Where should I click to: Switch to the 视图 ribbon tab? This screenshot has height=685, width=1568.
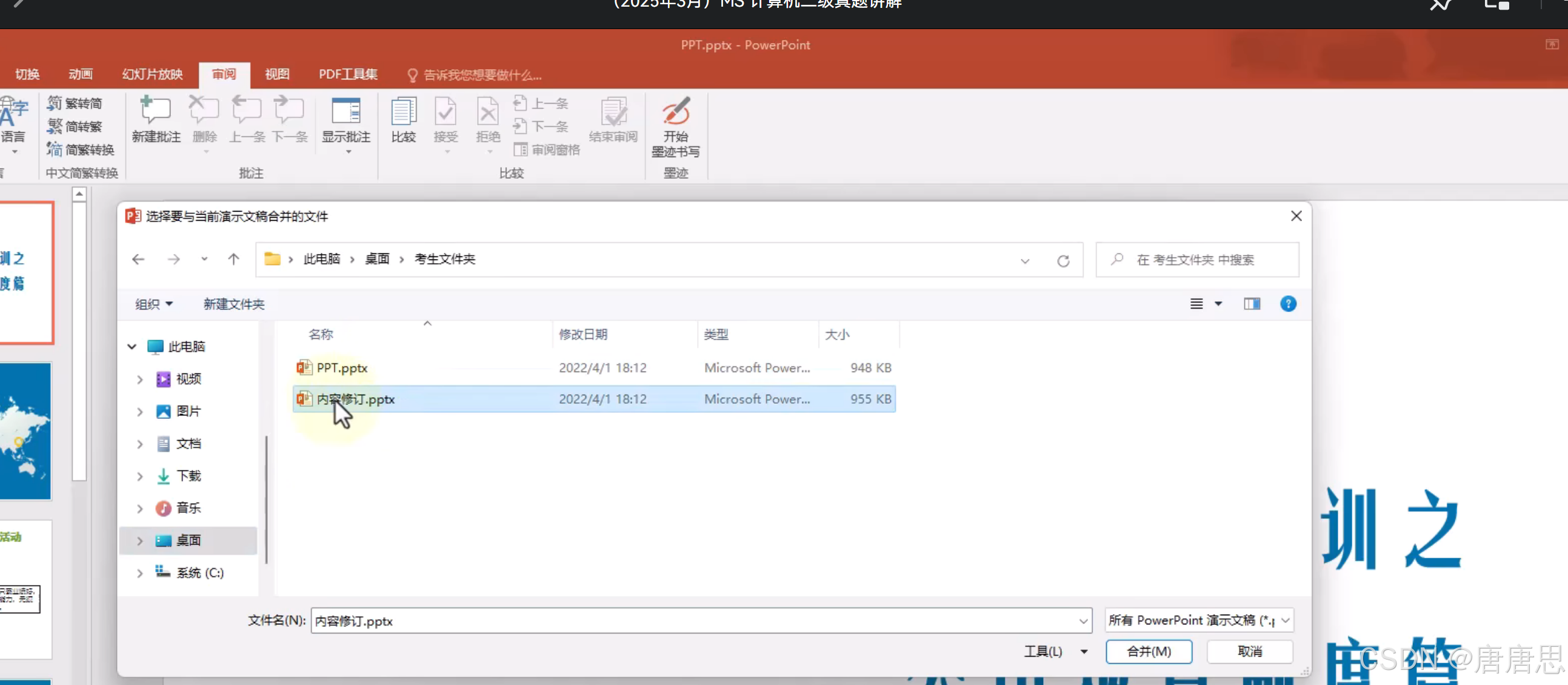click(x=277, y=75)
